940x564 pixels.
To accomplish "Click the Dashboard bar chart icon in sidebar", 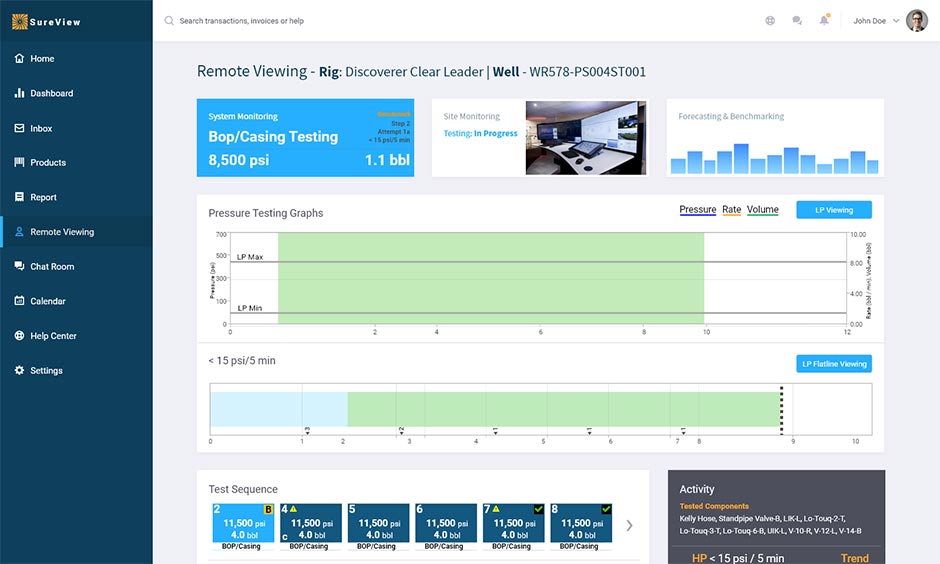I will pos(20,93).
